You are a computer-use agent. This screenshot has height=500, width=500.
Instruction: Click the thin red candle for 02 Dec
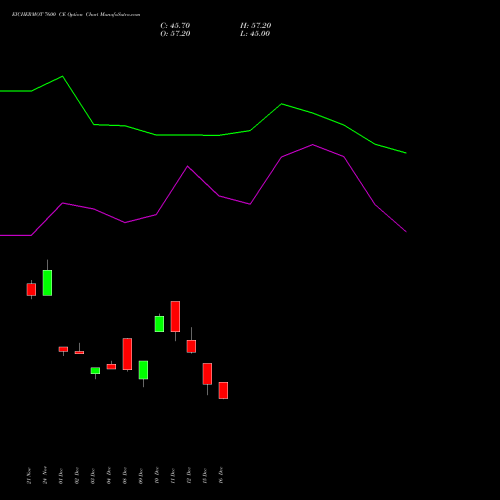coord(79,352)
